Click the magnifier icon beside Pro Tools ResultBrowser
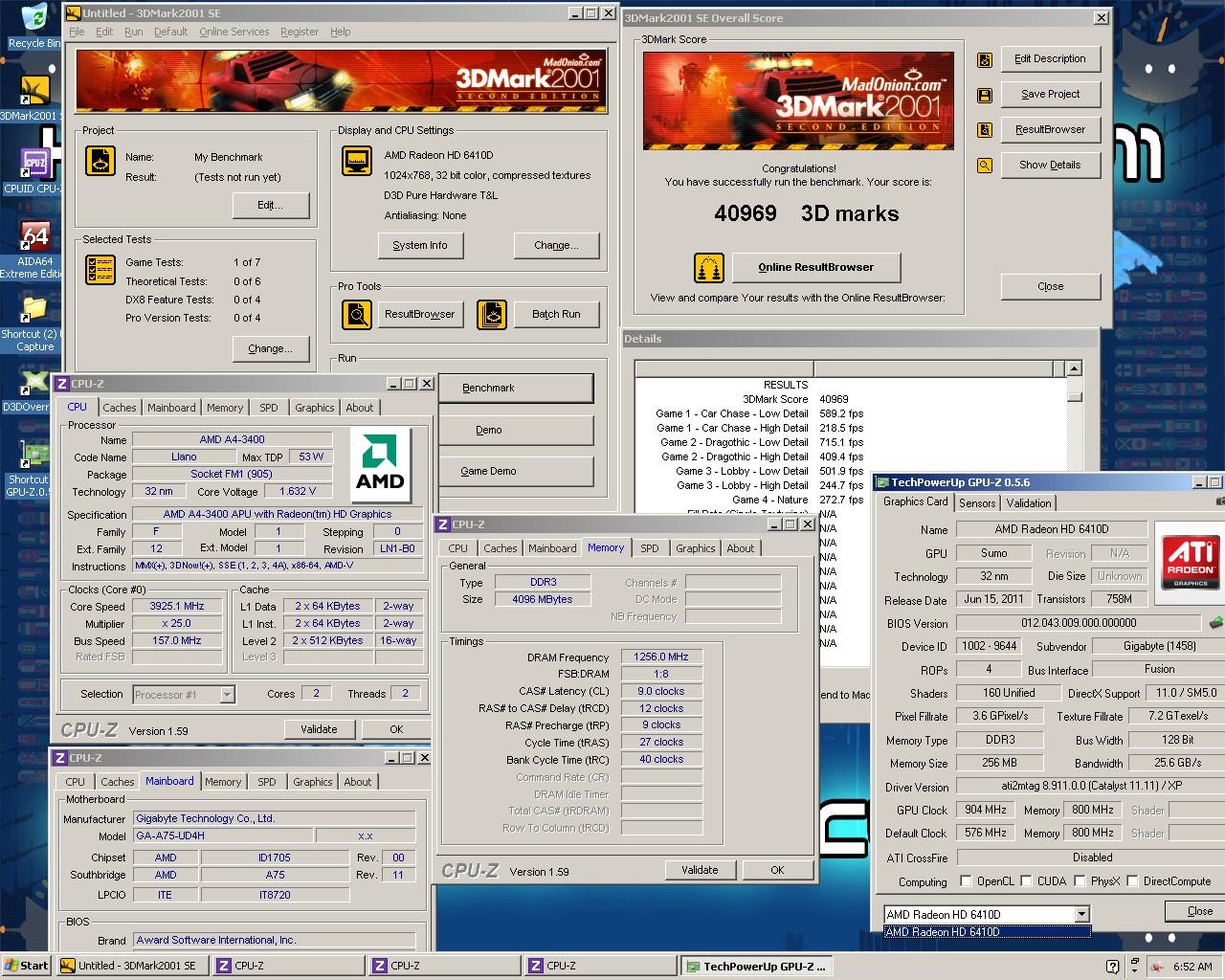 (x=357, y=314)
